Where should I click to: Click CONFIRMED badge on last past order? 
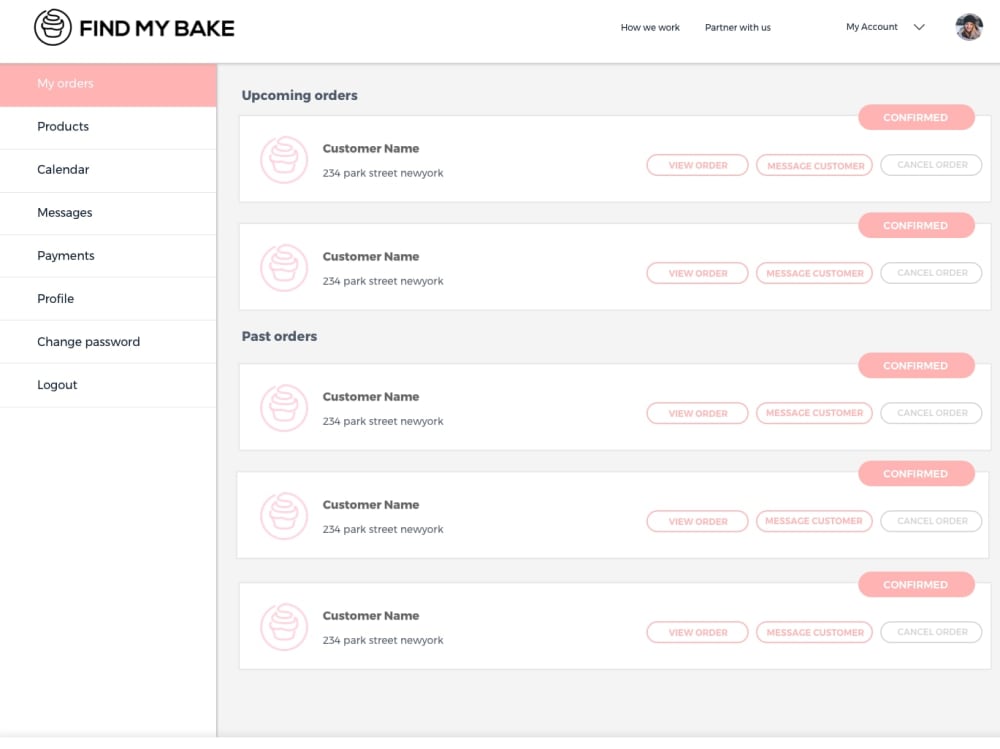pos(916,584)
